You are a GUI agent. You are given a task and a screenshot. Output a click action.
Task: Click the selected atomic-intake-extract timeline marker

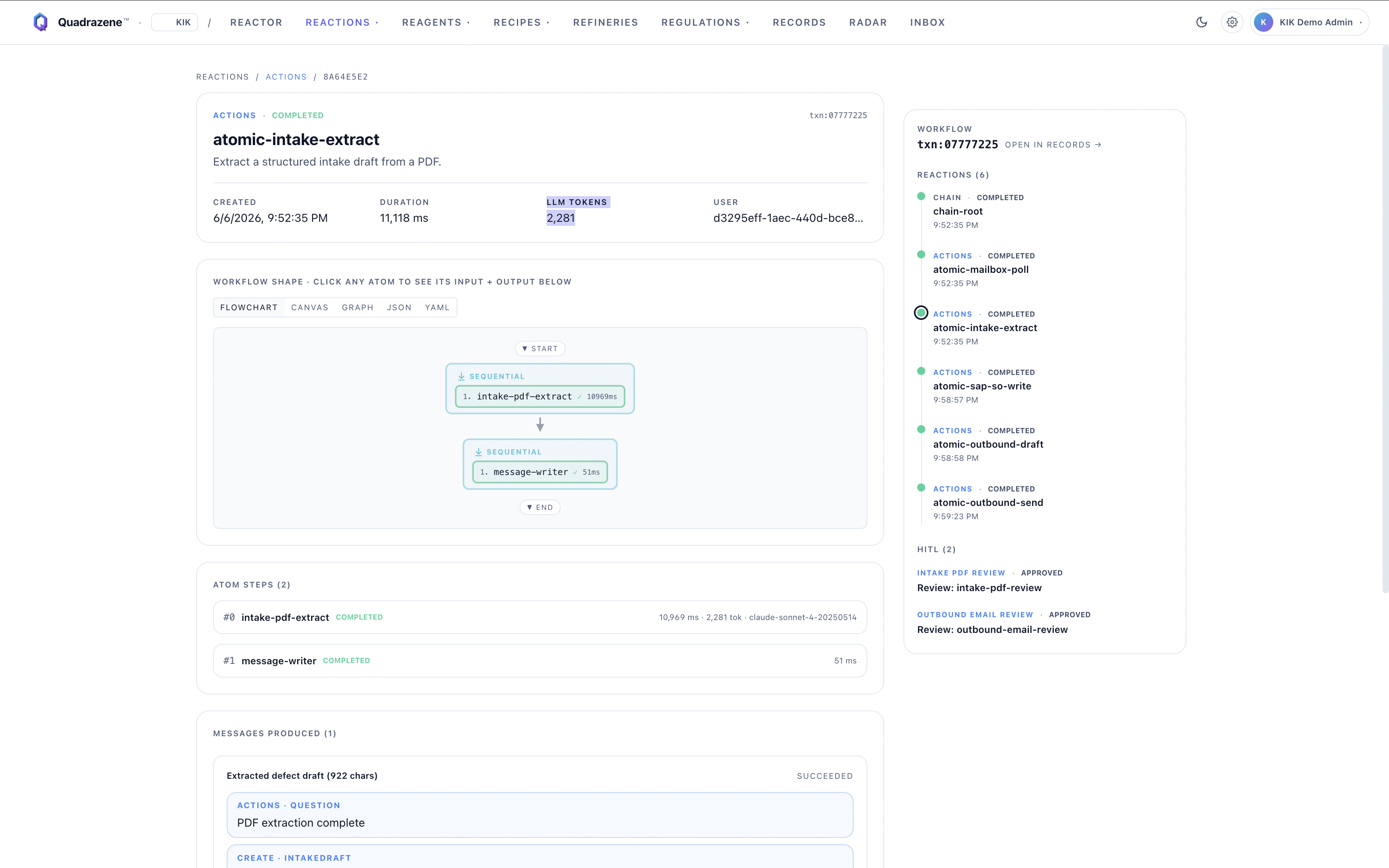point(921,313)
